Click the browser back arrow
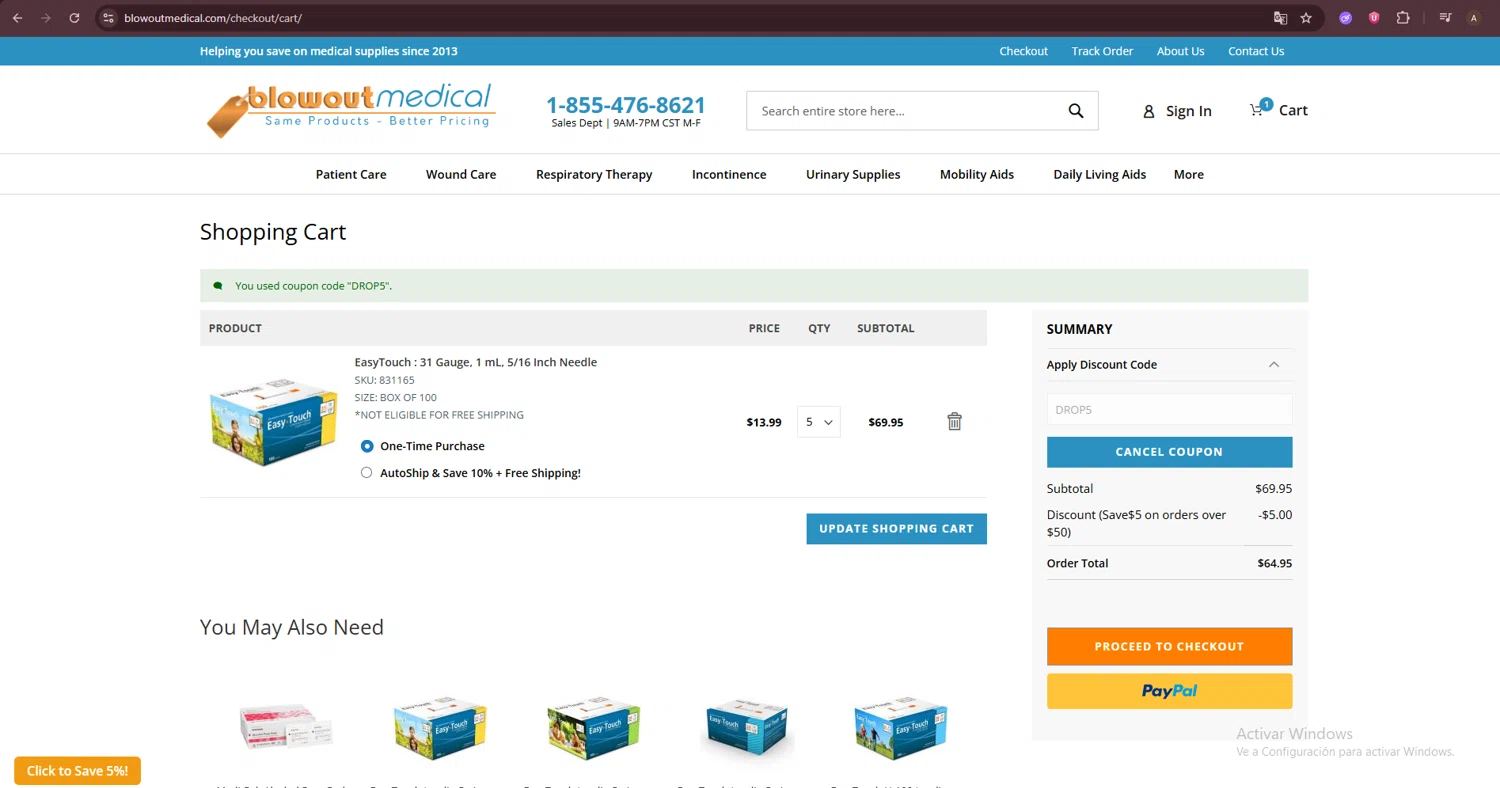 coord(17,18)
